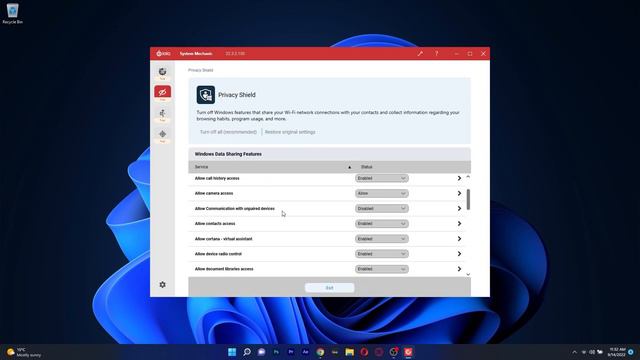
Task: Launch Photoshop from the taskbar
Action: pyautogui.click(x=276, y=352)
